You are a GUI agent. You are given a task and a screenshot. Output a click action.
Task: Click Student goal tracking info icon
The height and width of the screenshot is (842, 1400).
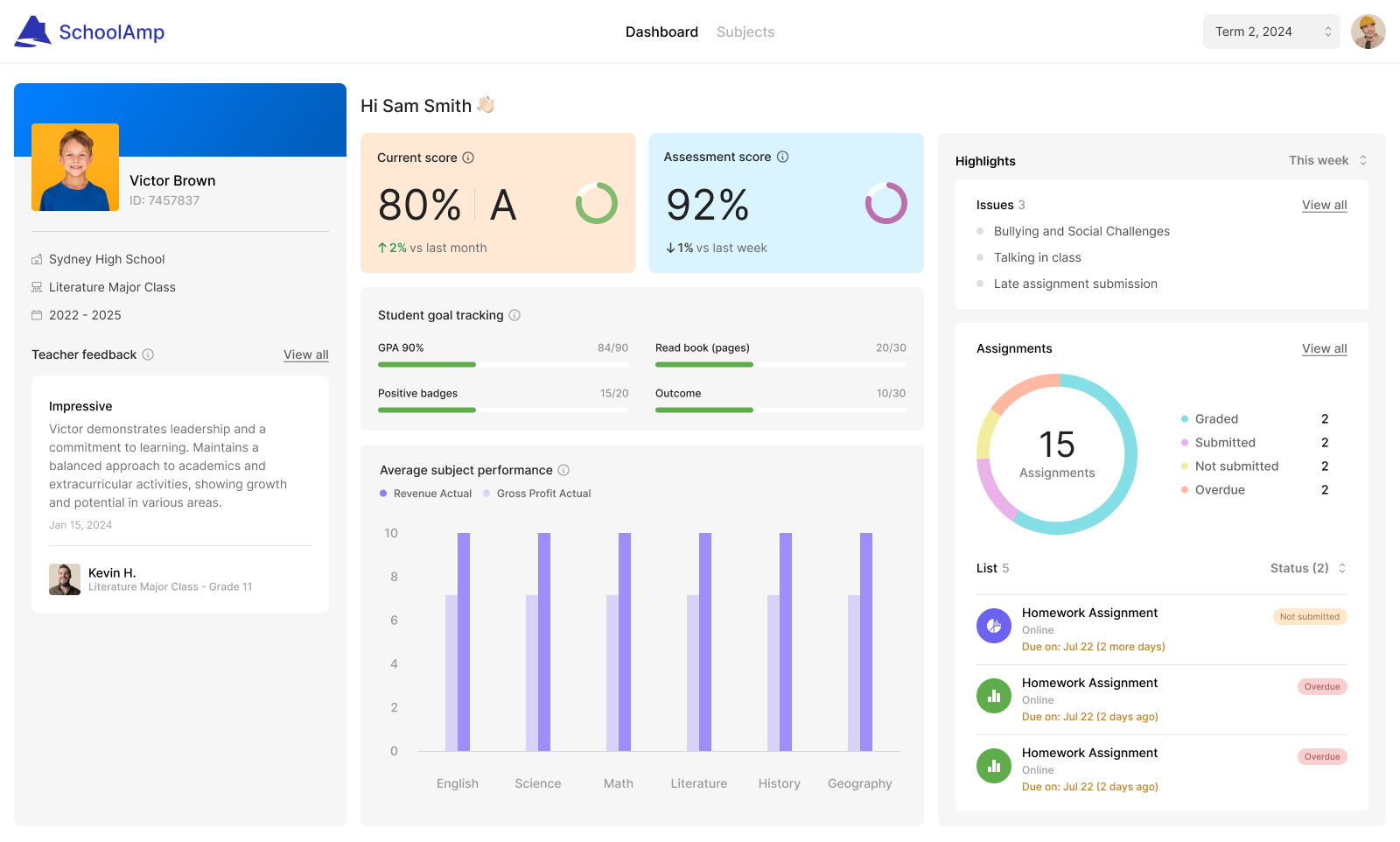[x=514, y=315]
